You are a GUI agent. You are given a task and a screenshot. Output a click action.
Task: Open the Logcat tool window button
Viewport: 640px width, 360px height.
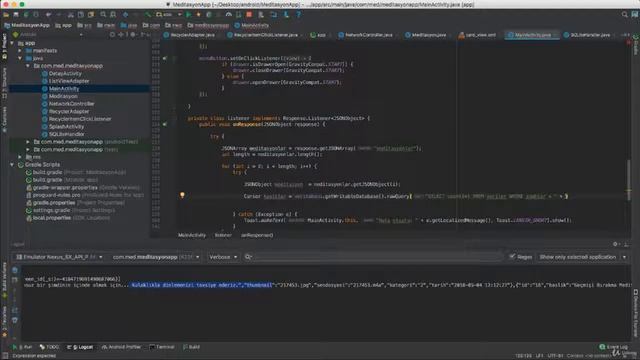click(x=80, y=347)
